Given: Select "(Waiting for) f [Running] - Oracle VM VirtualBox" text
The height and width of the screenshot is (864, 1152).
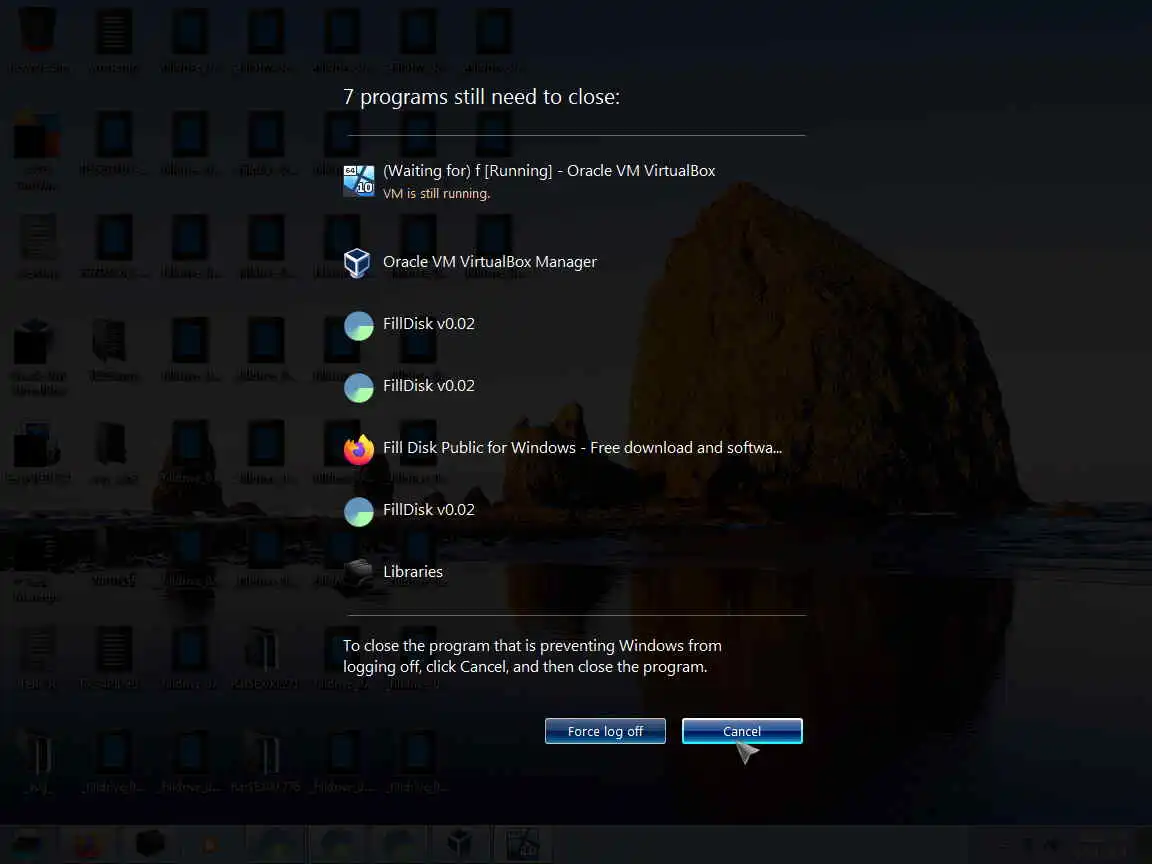Looking at the screenshot, I should (549, 171).
